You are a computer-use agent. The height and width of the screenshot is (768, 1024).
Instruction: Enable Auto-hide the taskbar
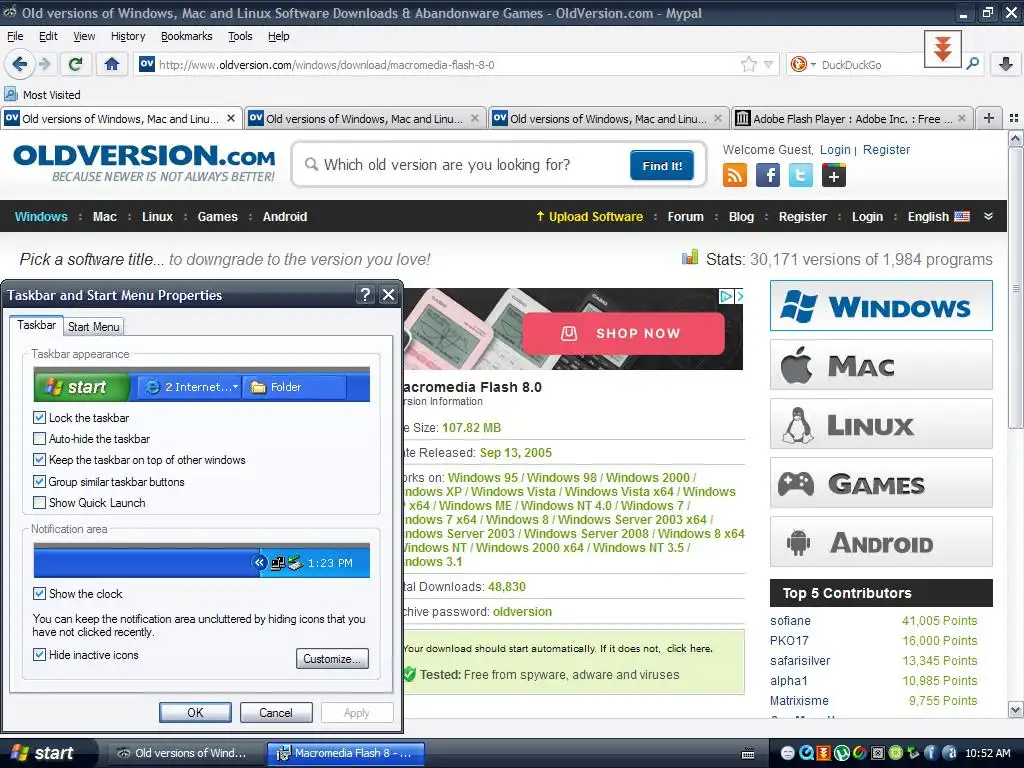(39, 439)
